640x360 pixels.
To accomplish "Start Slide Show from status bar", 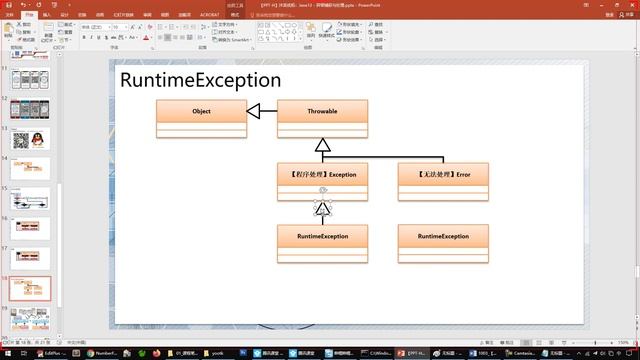I will pos(564,343).
